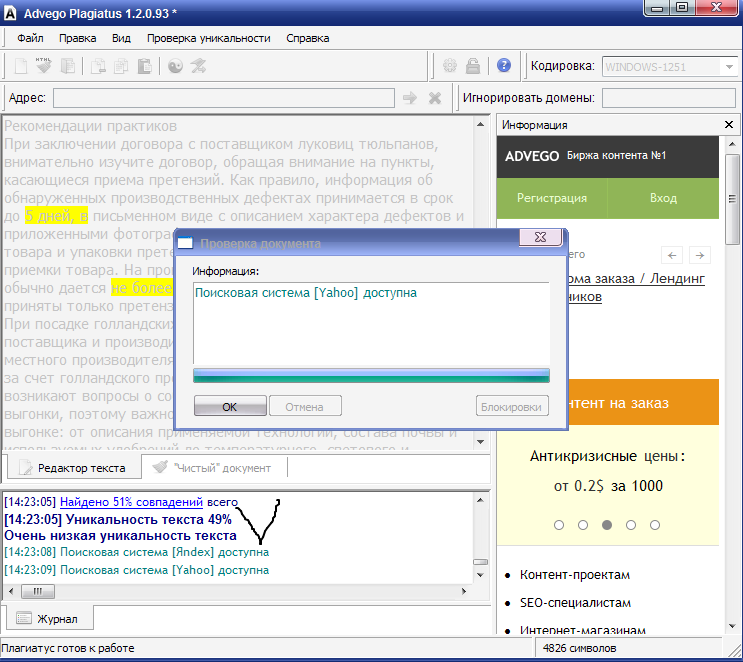Click the highlighted '5 дней, в' text
743x662 pixels.
[x=56, y=216]
